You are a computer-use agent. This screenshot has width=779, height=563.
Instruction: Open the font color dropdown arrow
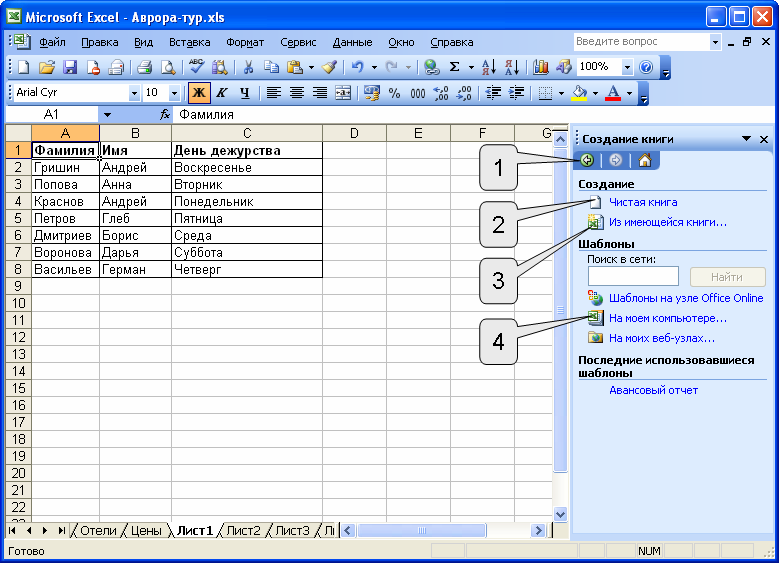pos(629,93)
